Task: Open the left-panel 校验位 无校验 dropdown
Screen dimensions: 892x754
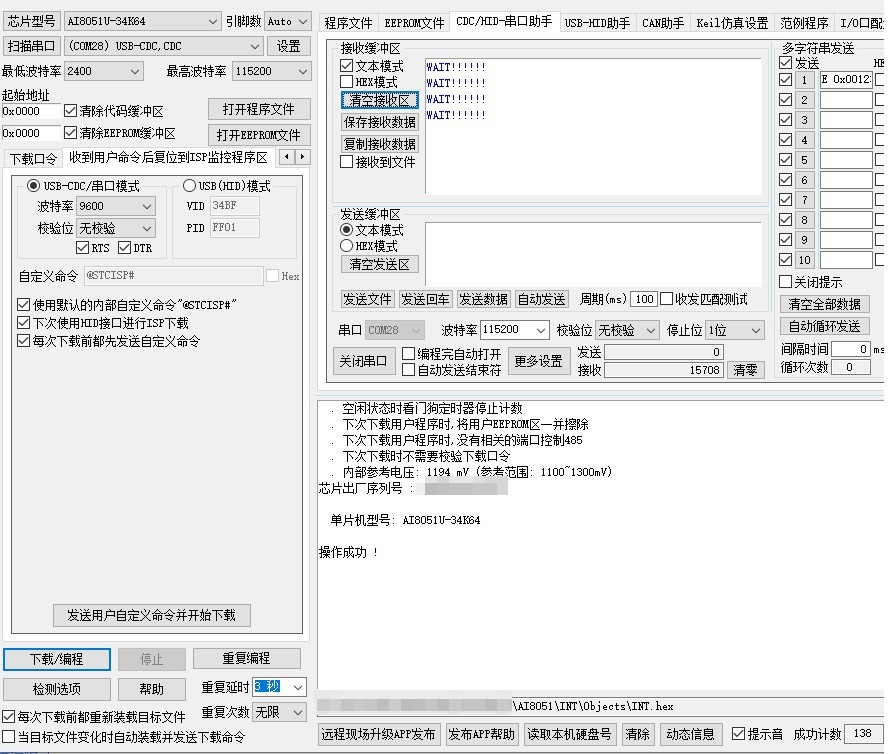Action: tap(116, 228)
